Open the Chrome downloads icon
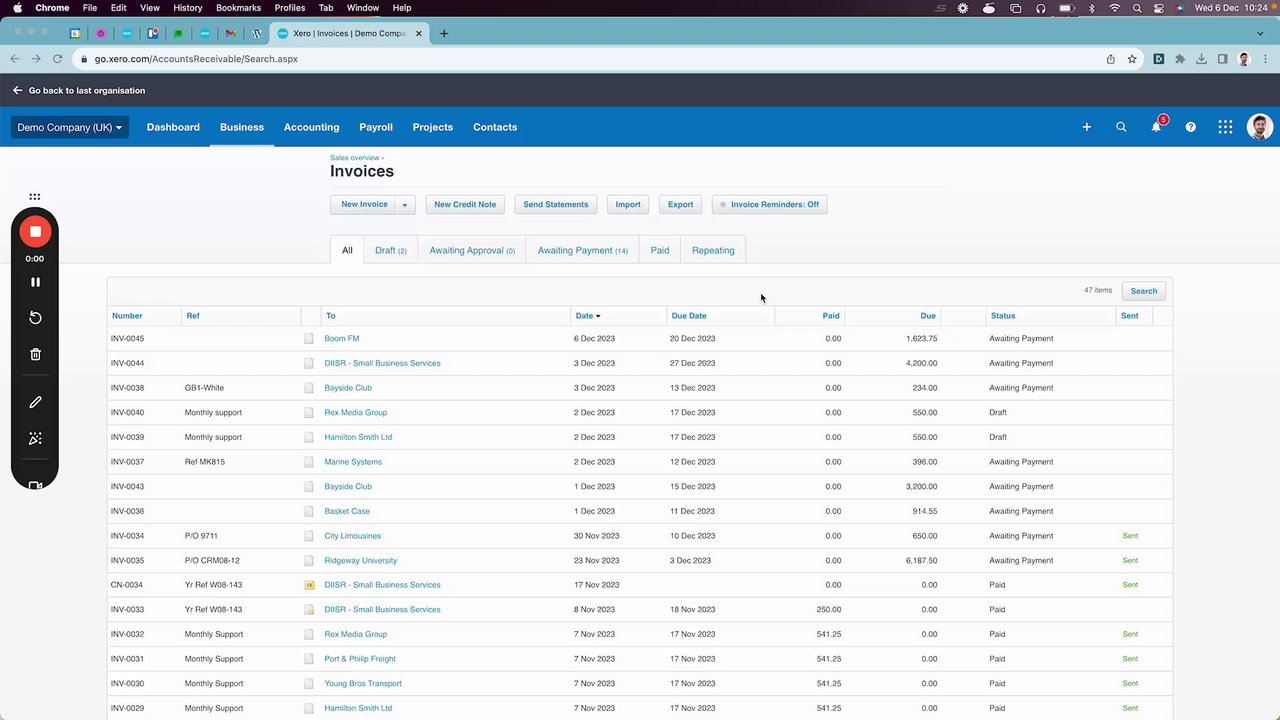The image size is (1280, 720). click(x=1201, y=59)
